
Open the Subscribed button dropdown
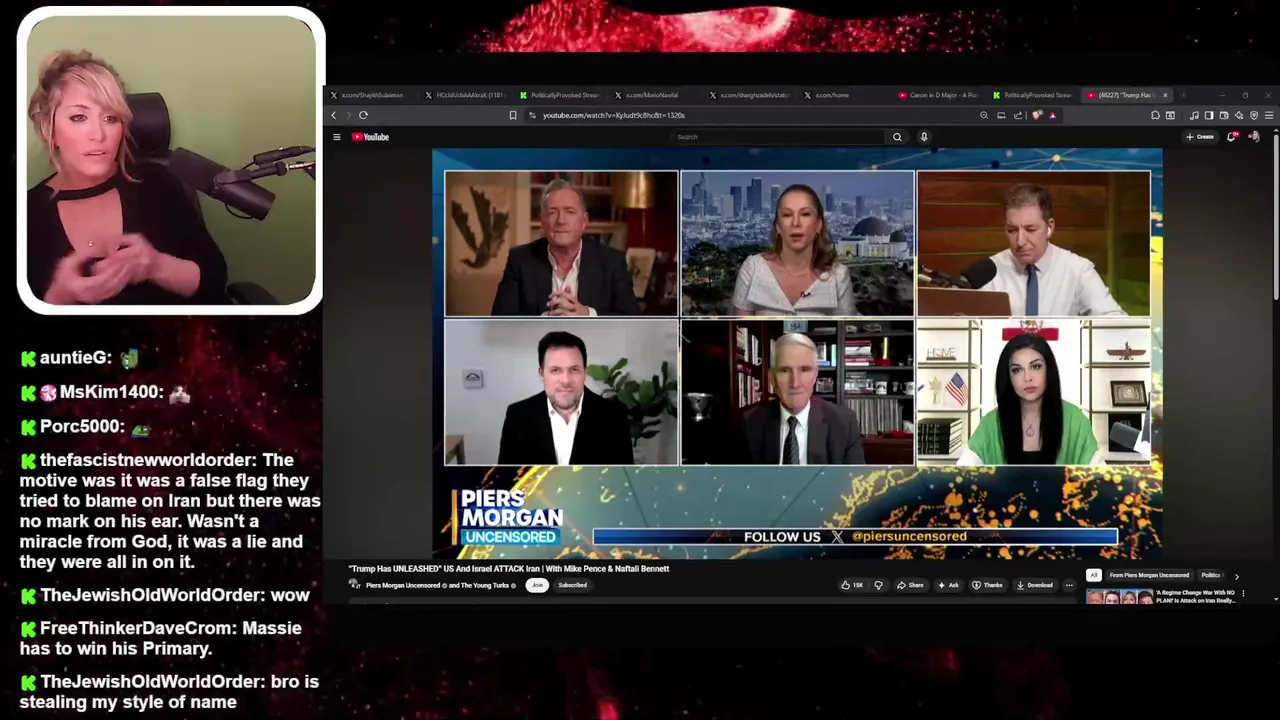pos(573,585)
